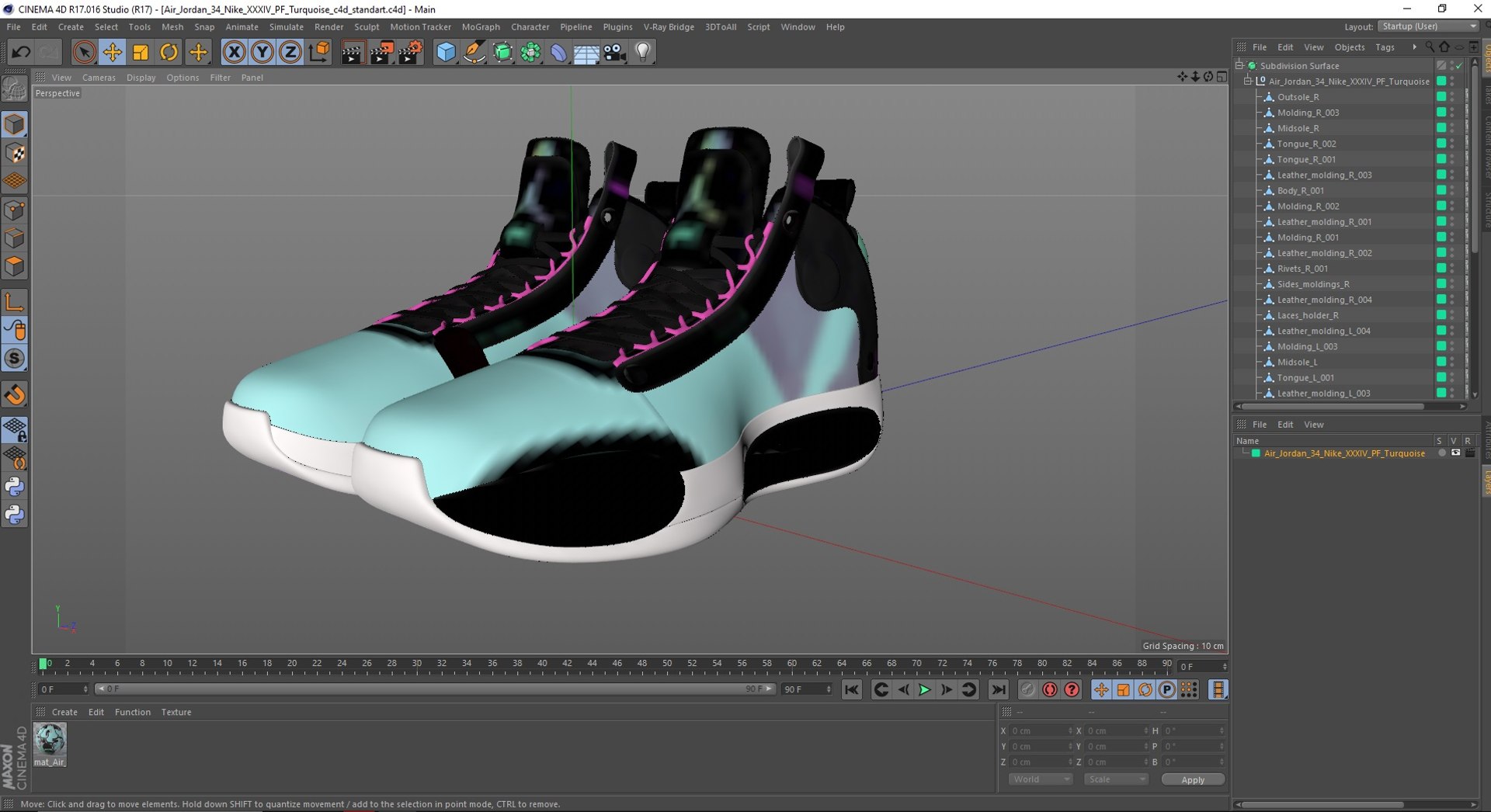Open the Deformer objects icon
Viewport: 1491px width, 812px height.
[x=558, y=52]
